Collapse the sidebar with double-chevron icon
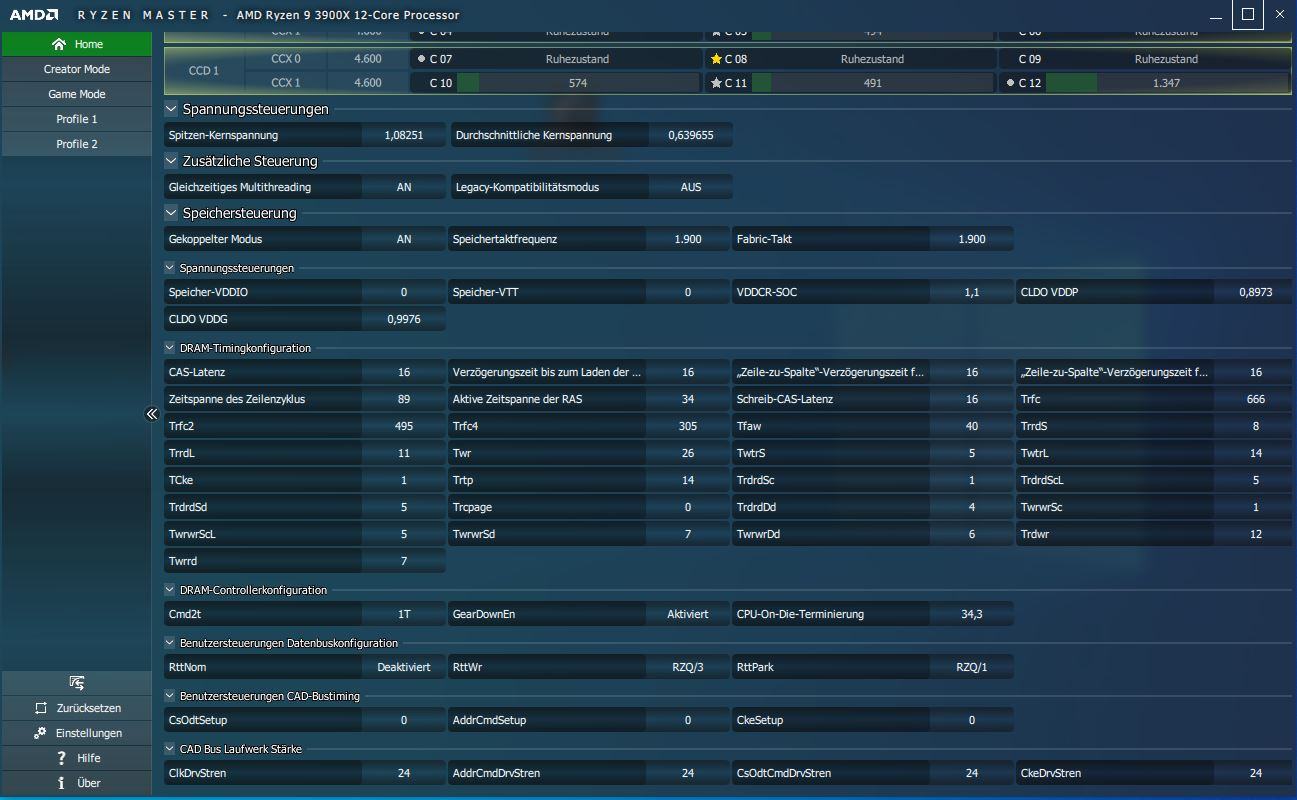The height and width of the screenshot is (800, 1297). pos(152,413)
